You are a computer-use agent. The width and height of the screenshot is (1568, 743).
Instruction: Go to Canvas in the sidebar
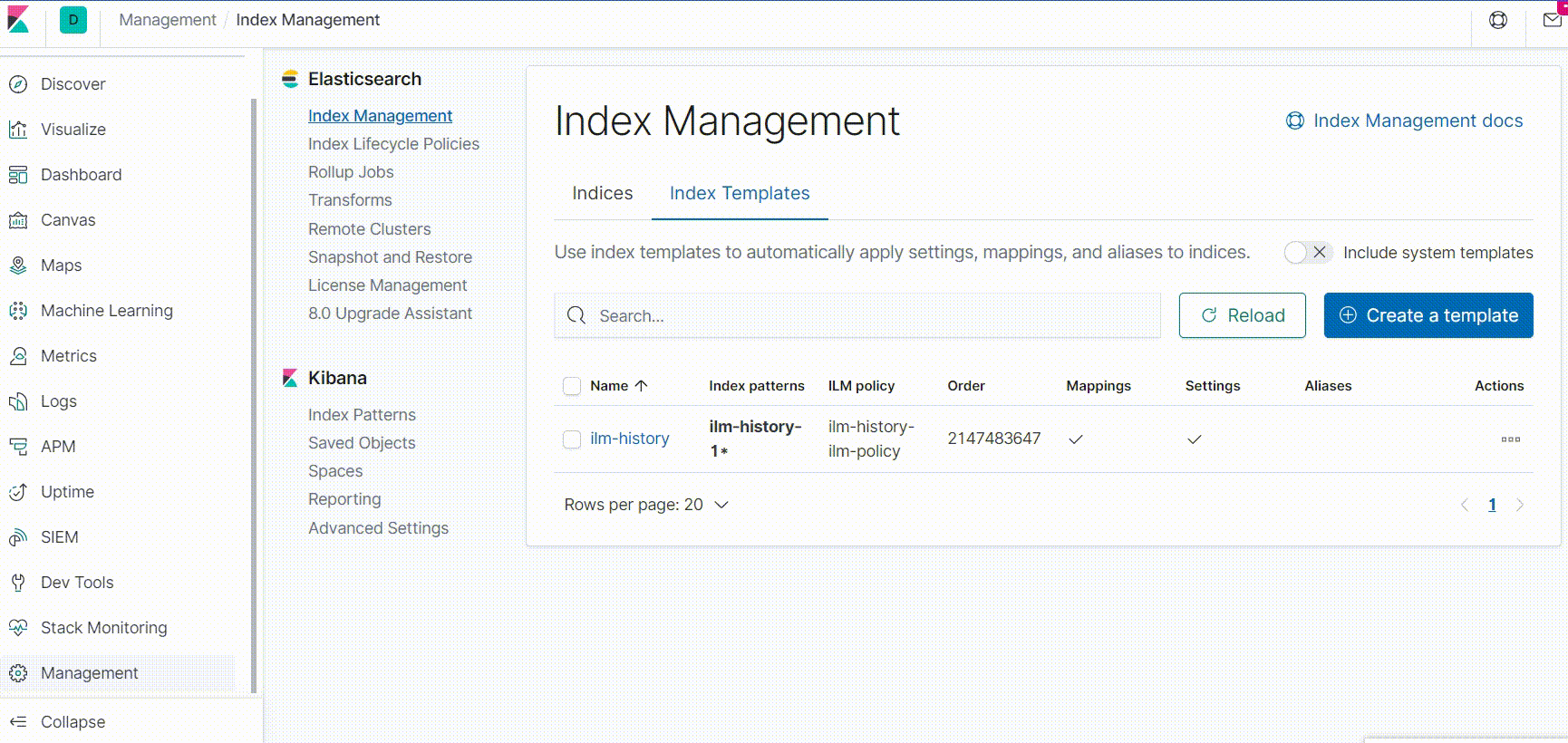(68, 220)
